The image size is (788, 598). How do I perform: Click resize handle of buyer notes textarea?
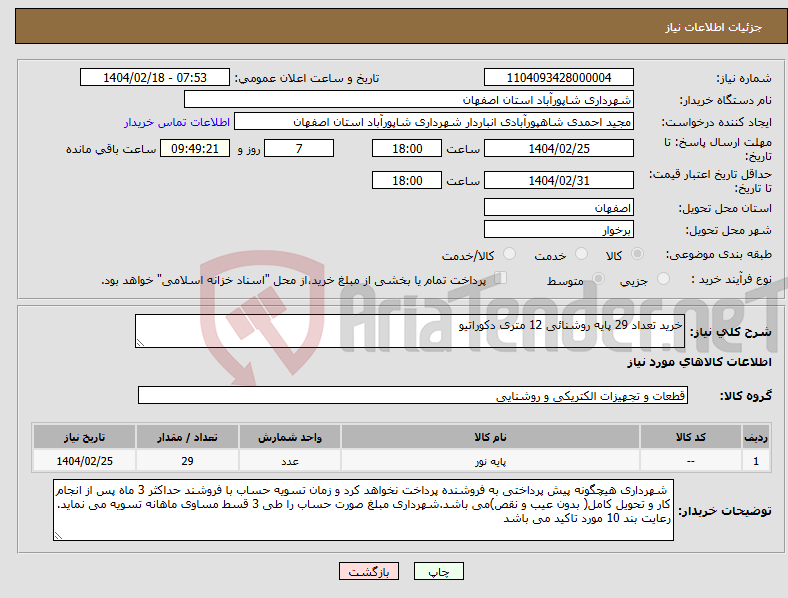click(58, 536)
